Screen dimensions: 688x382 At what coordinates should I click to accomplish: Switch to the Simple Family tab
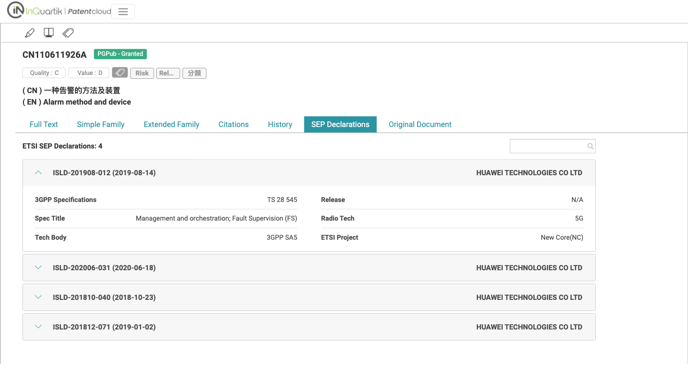click(100, 125)
